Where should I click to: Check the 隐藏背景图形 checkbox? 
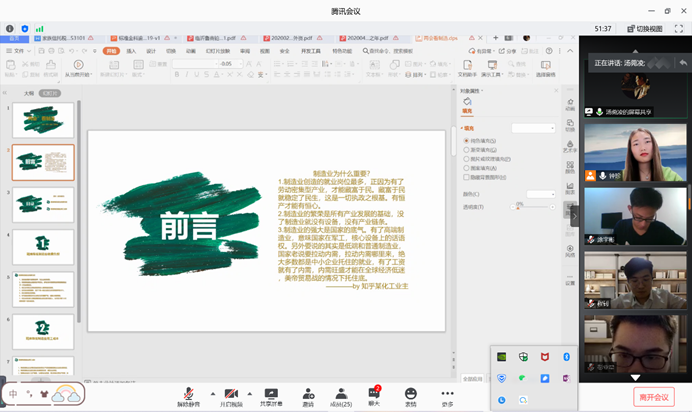(x=466, y=177)
